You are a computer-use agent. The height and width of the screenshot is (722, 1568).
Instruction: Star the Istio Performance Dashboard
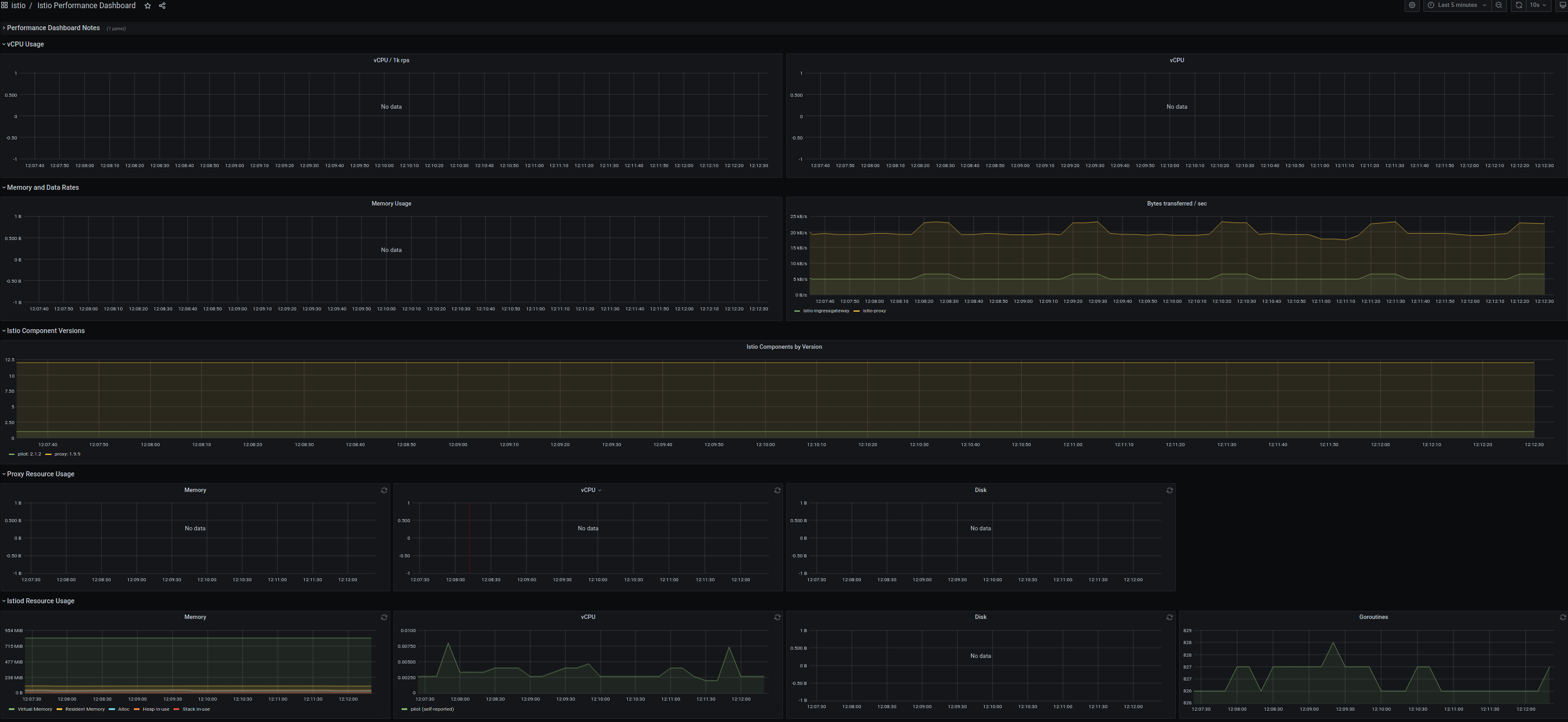click(x=148, y=6)
